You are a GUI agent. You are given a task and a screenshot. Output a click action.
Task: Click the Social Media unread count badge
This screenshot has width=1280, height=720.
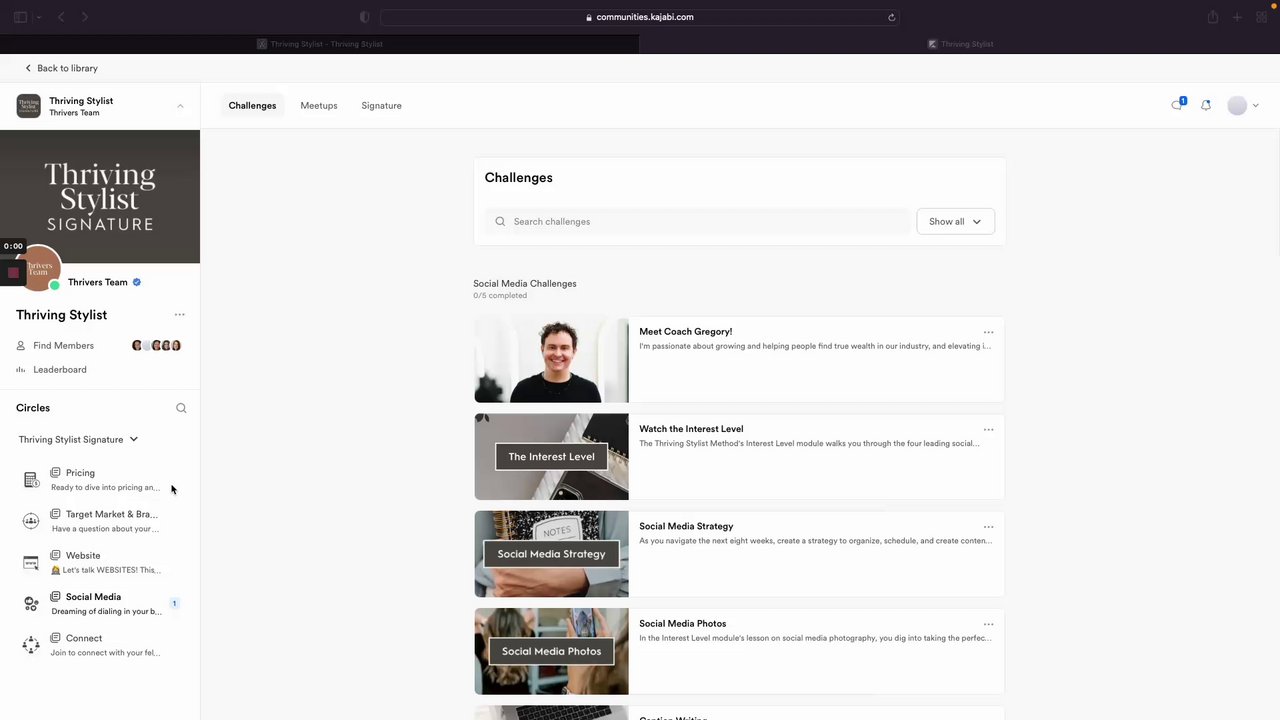(174, 604)
